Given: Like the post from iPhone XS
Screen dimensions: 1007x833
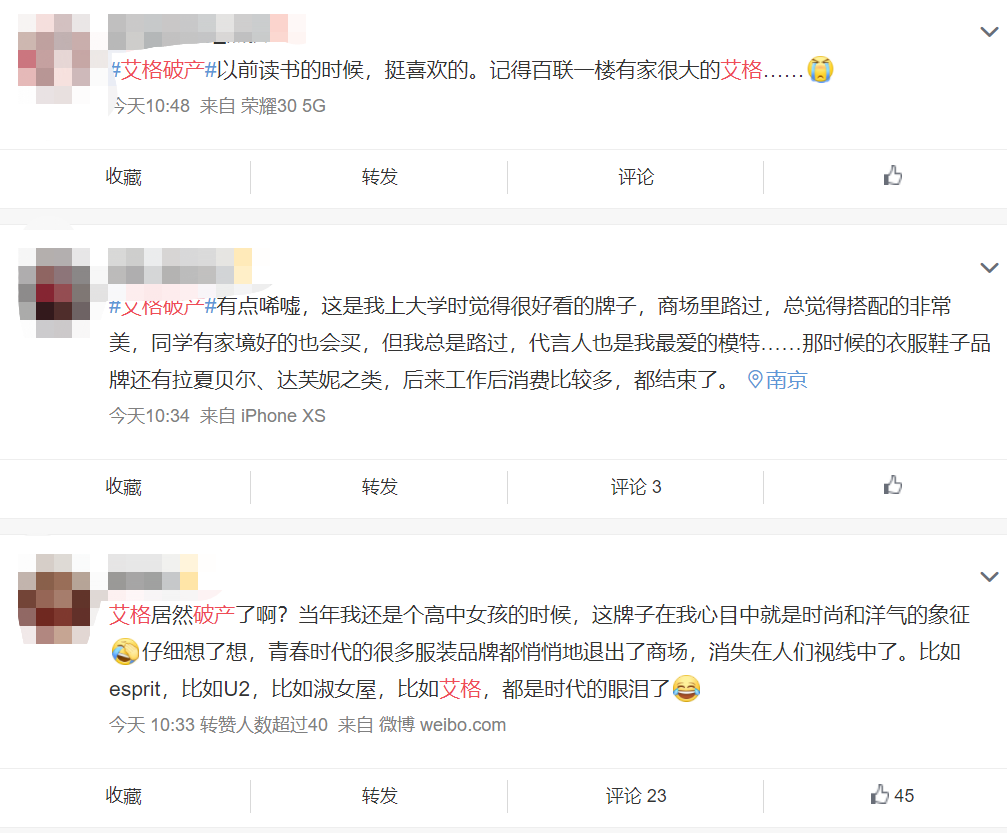Looking at the screenshot, I should [893, 486].
